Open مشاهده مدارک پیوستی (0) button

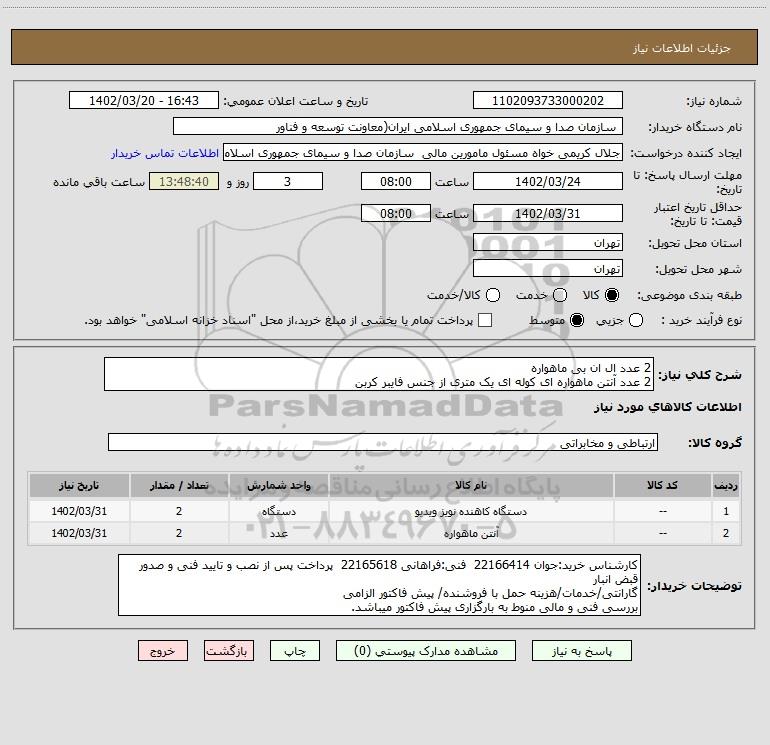(426, 651)
